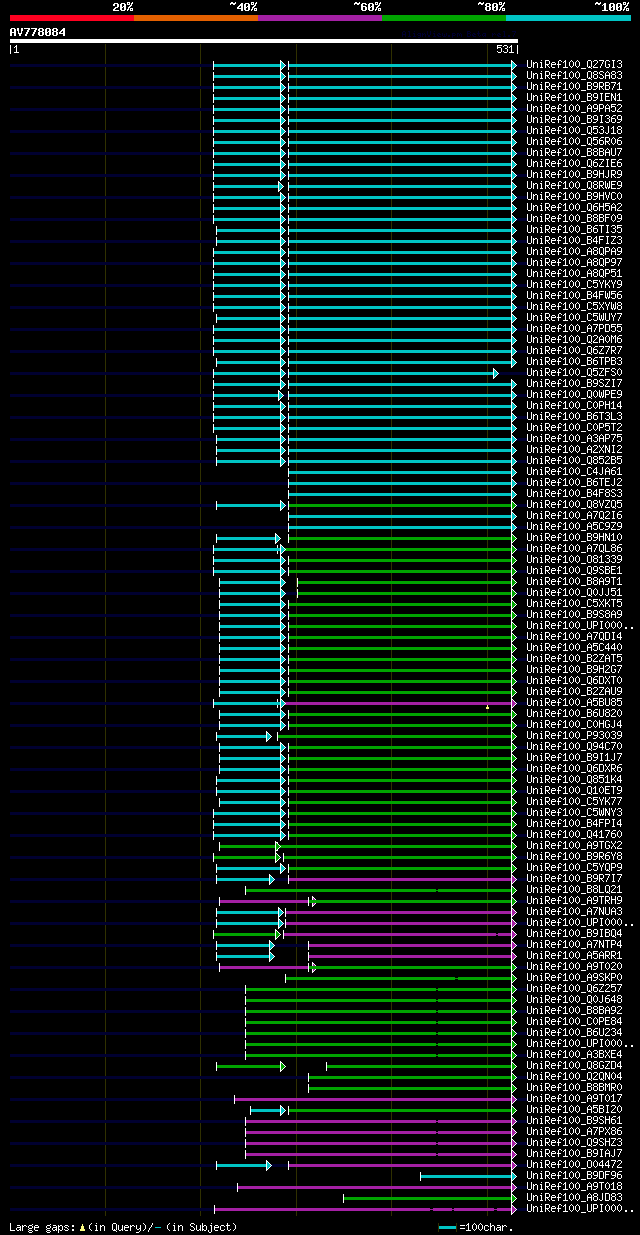The width and height of the screenshot is (640, 1235).
Task: Select the UniRef100_A5C9Z9 label
Action: pyautogui.click(x=574, y=526)
